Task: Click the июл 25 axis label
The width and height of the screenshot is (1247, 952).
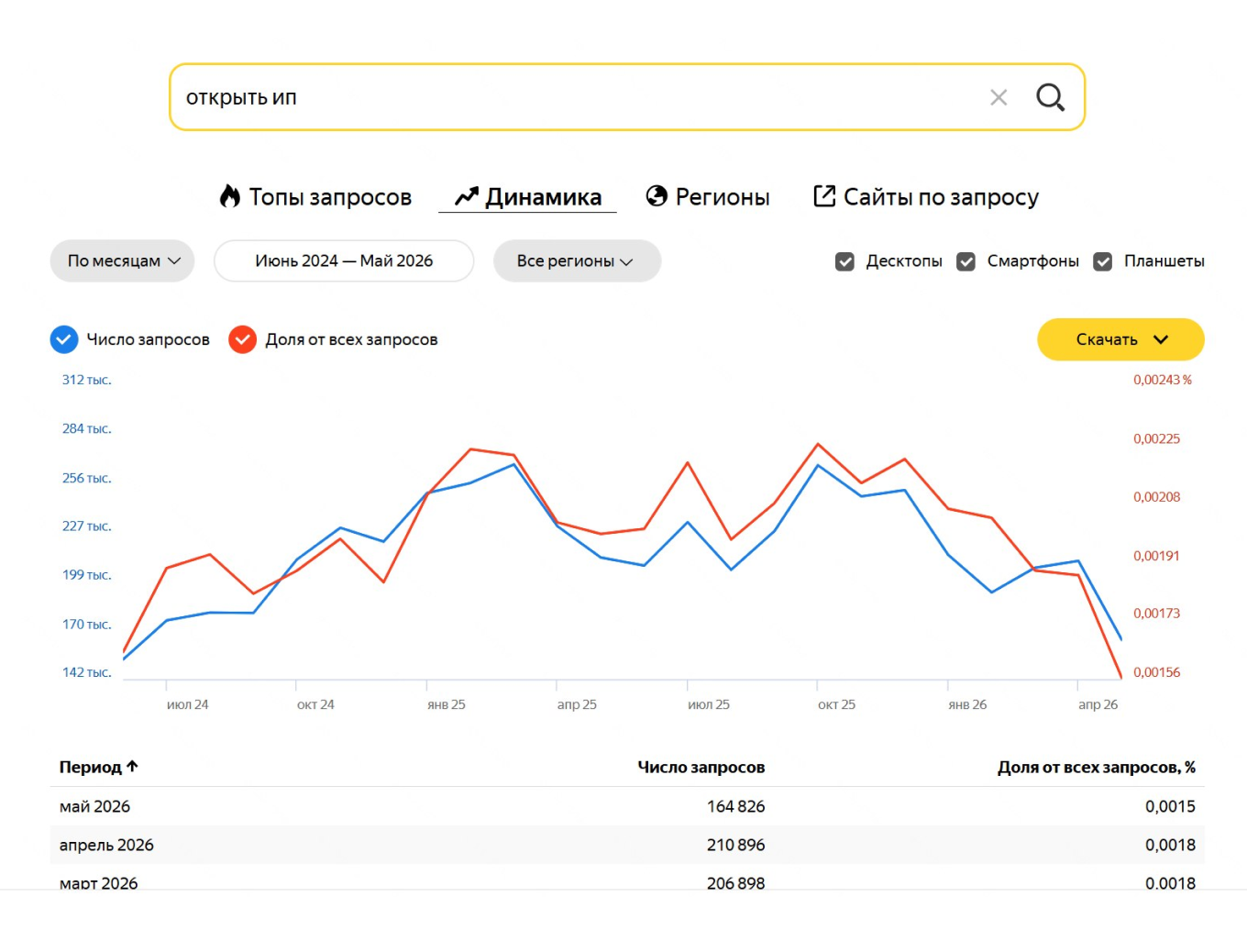Action: tap(709, 704)
